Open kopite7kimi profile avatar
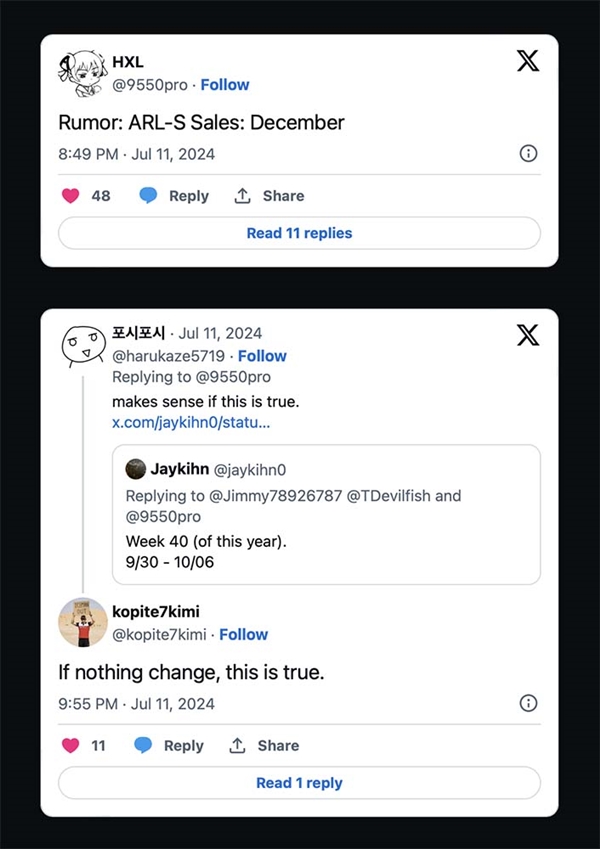 [x=84, y=623]
